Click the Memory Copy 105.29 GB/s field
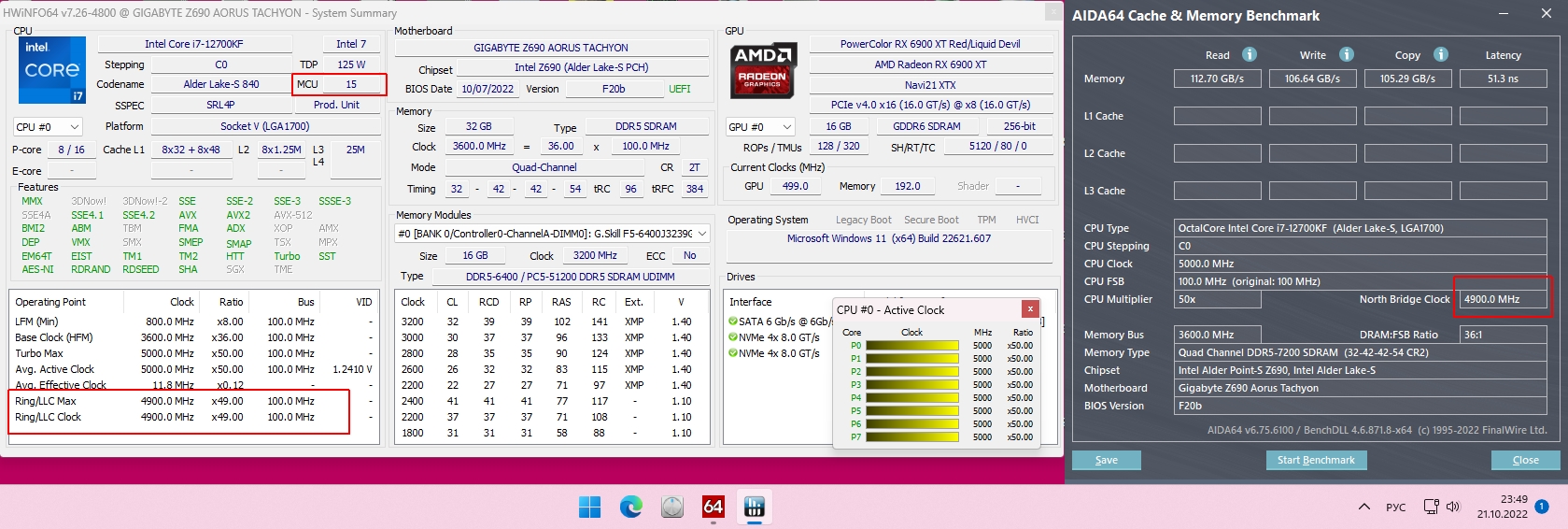This screenshot has height=529, width=1568. [x=1407, y=79]
